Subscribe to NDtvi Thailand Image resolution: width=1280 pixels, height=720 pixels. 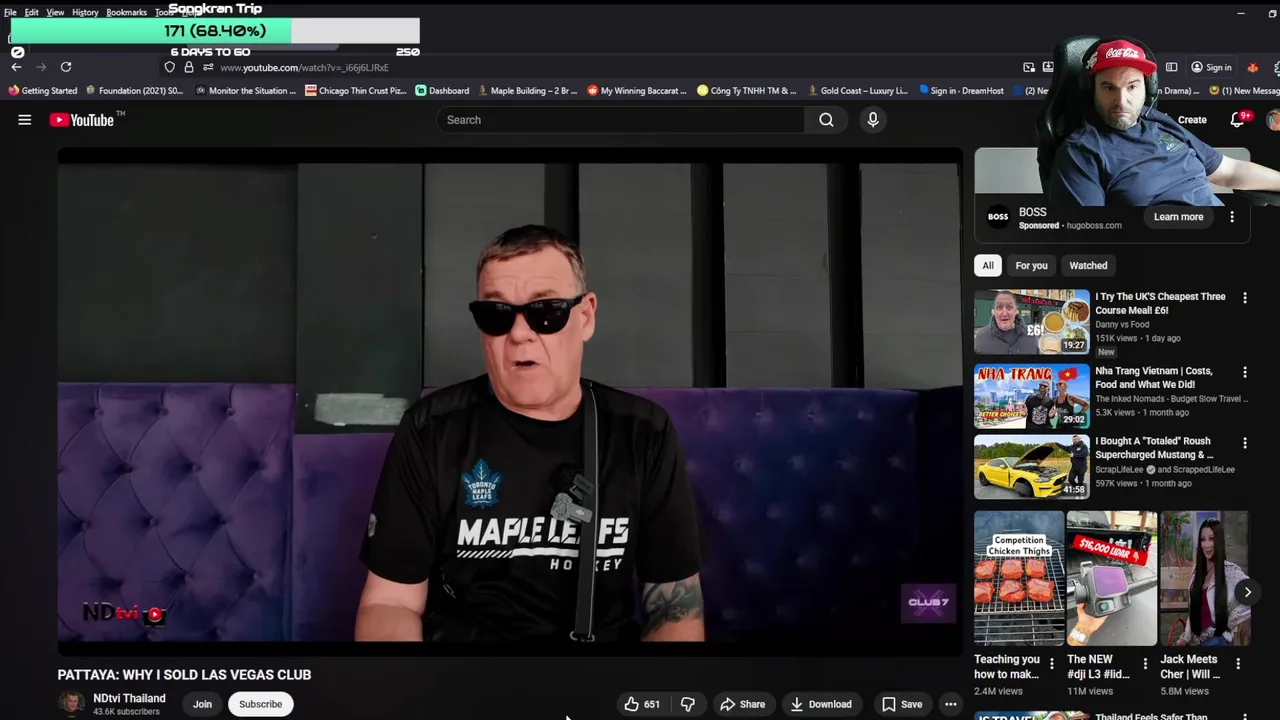(x=260, y=704)
